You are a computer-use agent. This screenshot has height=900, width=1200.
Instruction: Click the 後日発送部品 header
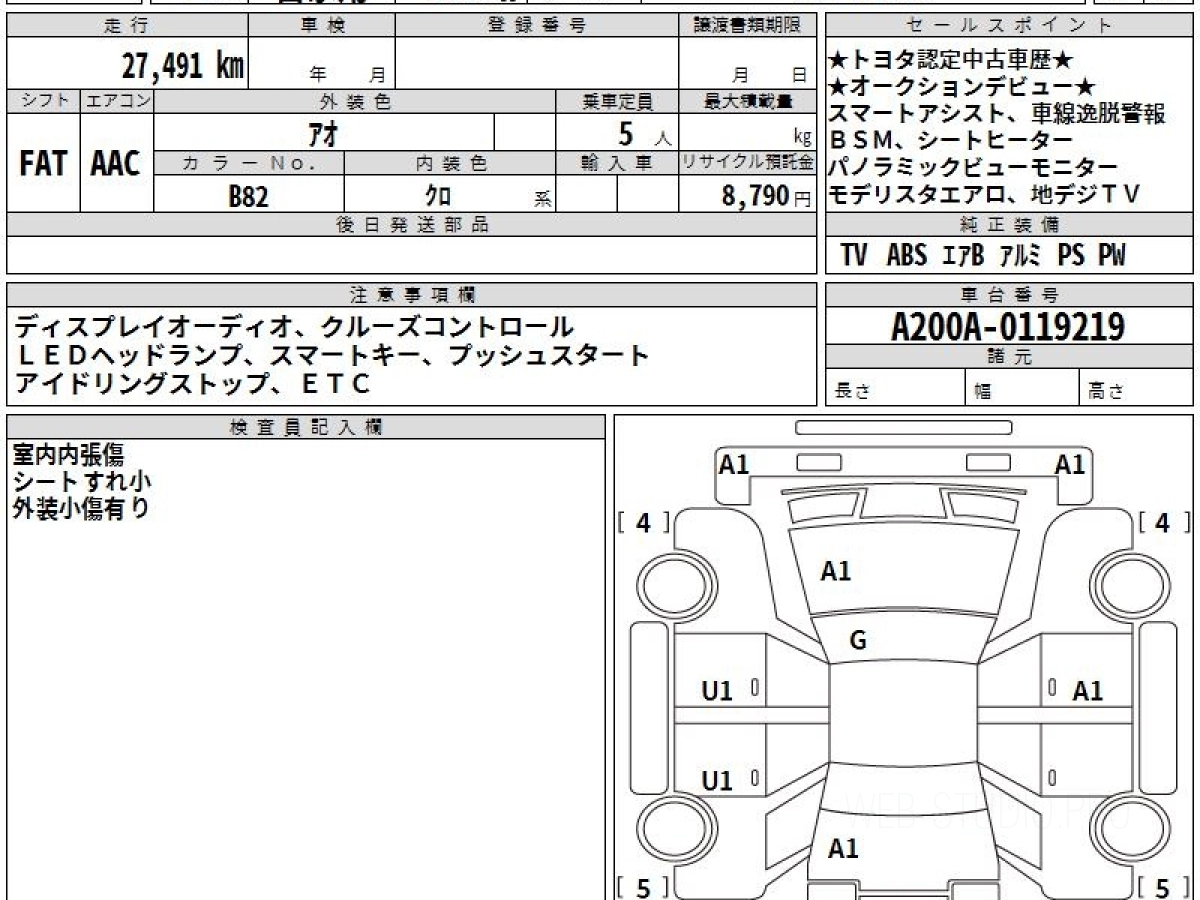411,225
